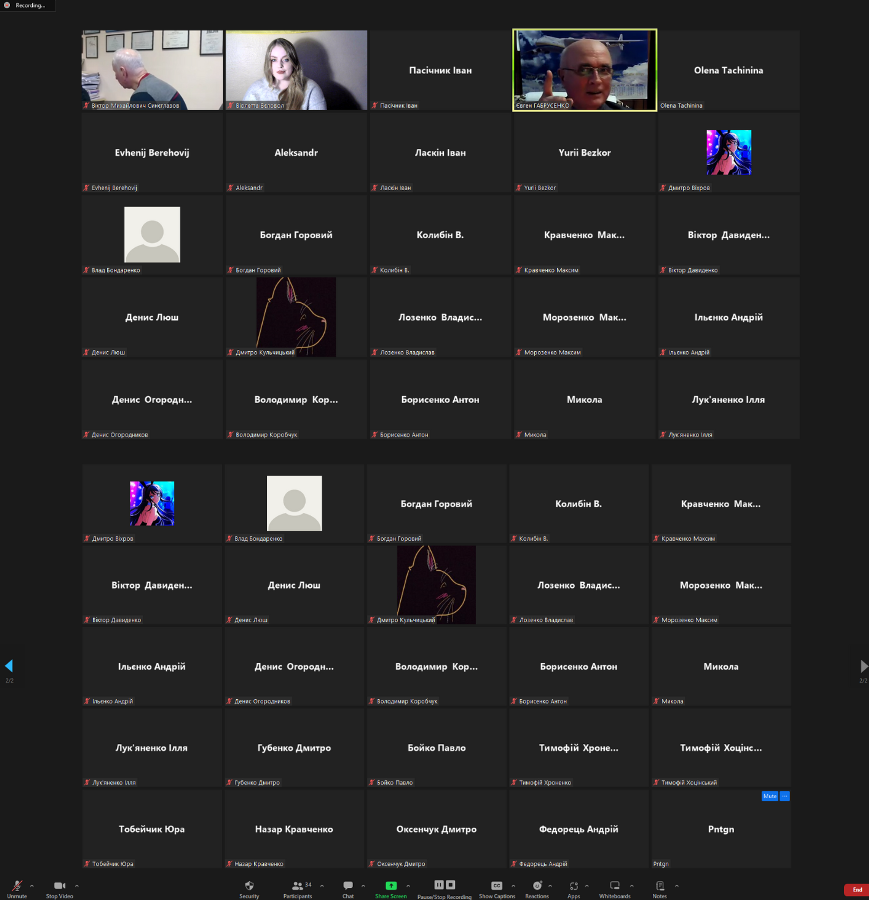The image size is (869, 900).
Task: Select Віктор Михайлович Синєглазов's video tile
Action: [x=152, y=70]
